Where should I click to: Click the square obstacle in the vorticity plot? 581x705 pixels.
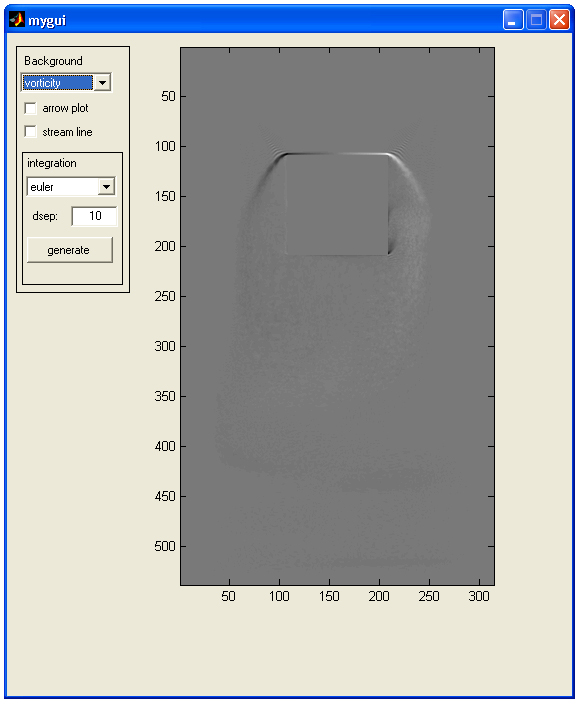[337, 205]
